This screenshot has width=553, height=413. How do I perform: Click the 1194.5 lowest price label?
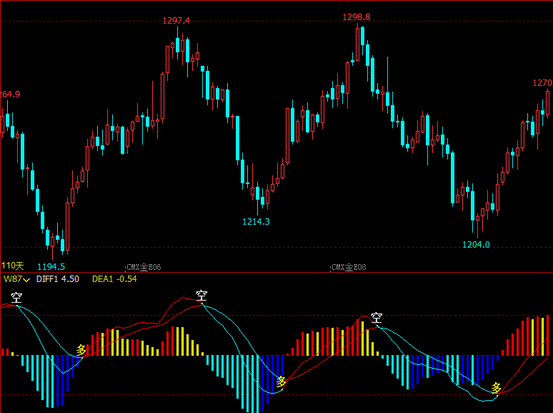[x=51, y=267]
